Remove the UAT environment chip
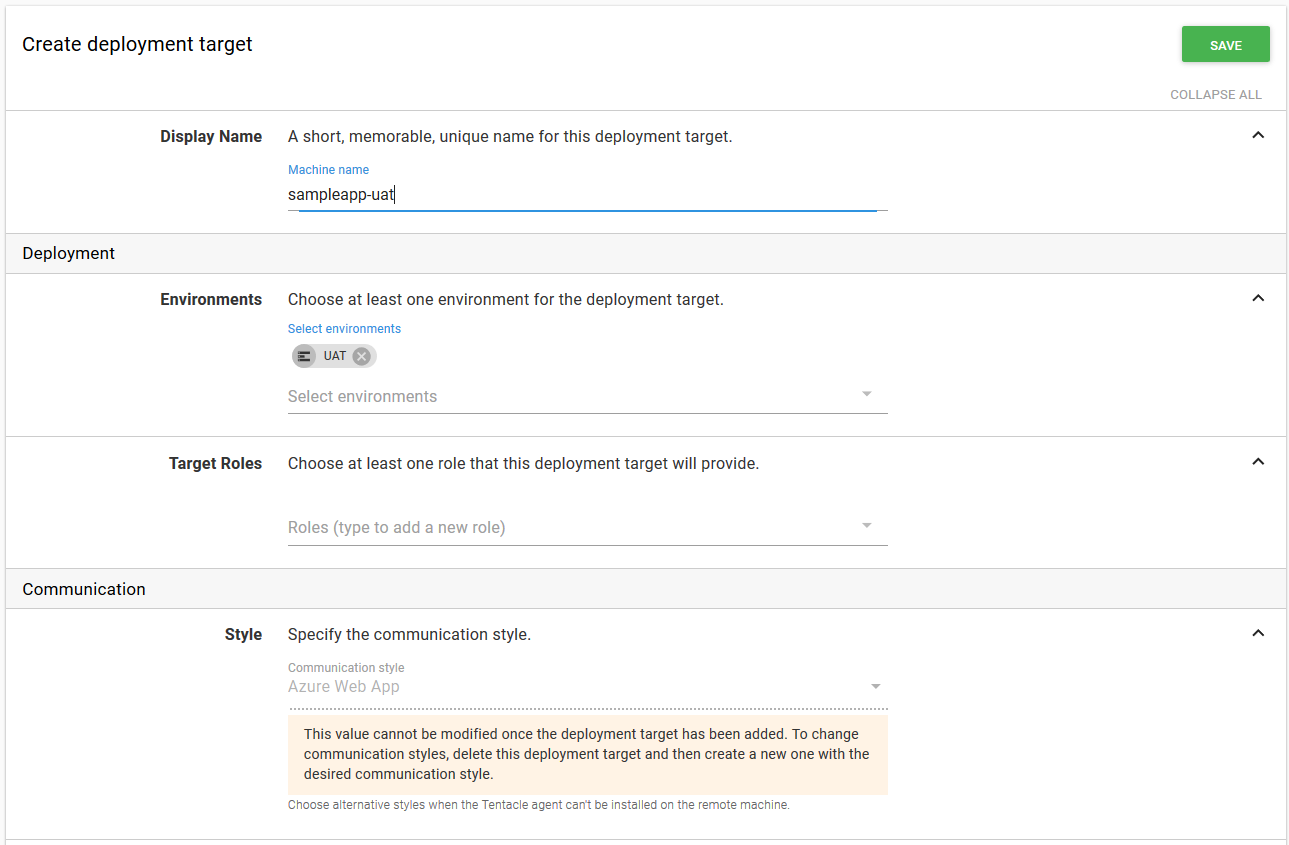Viewport: 1289px width, 845px height. 361,356
